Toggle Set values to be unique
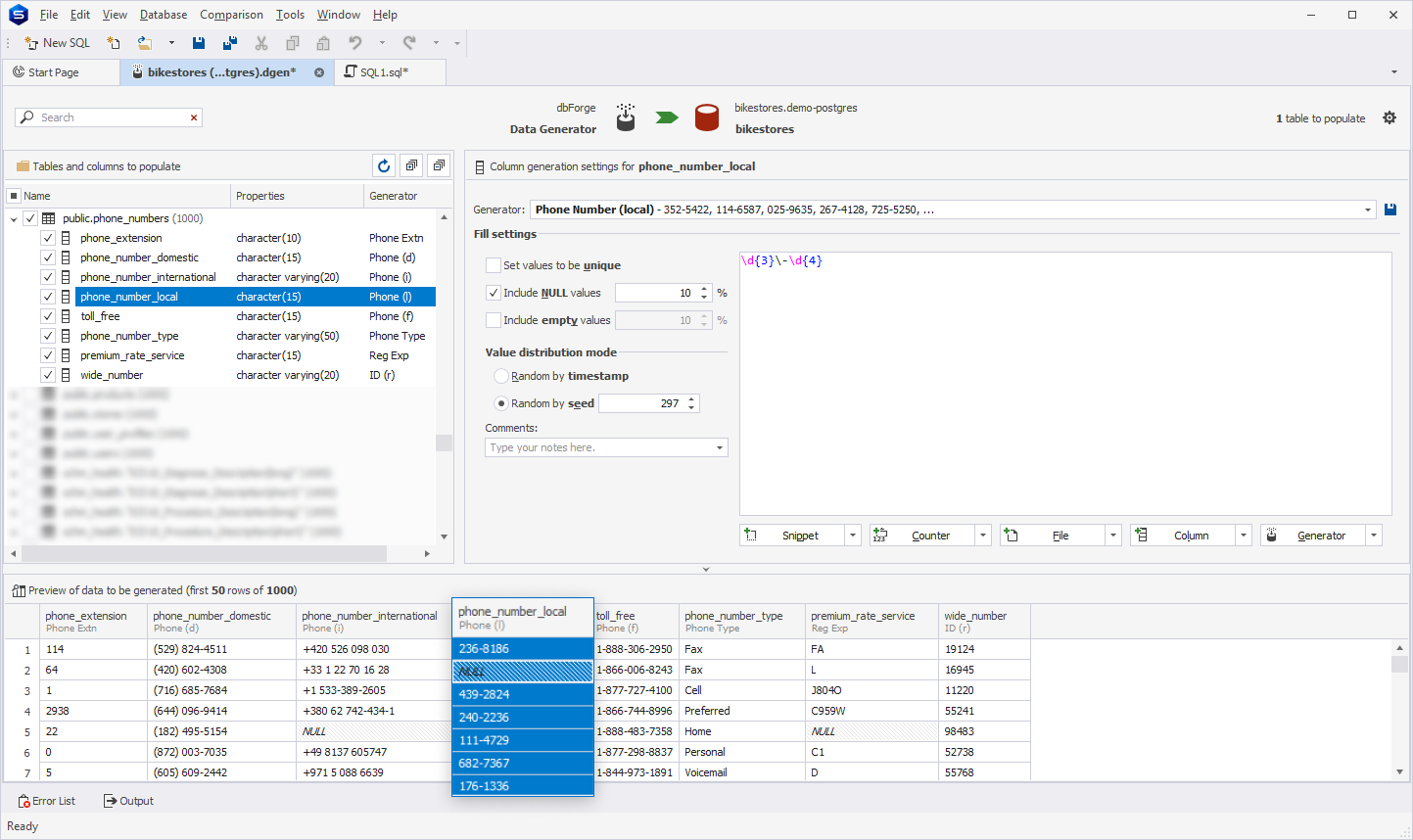 [x=494, y=265]
